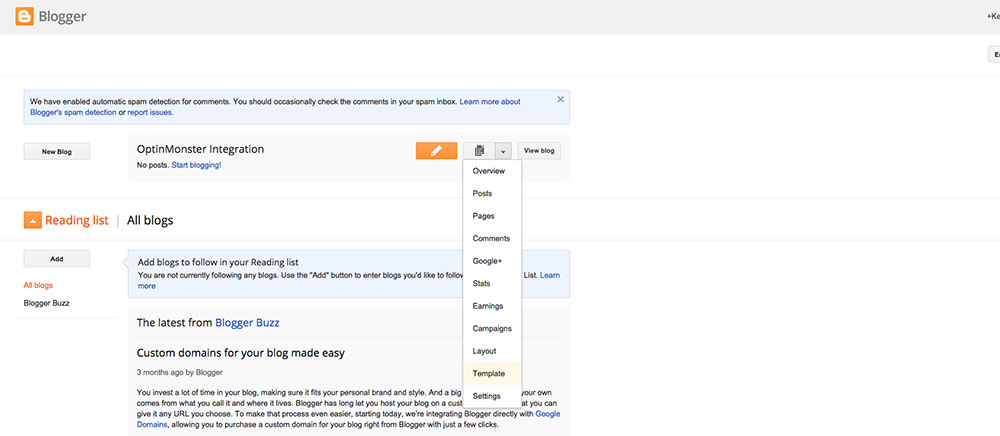Collapse the blog options dropdown arrow

tap(503, 151)
